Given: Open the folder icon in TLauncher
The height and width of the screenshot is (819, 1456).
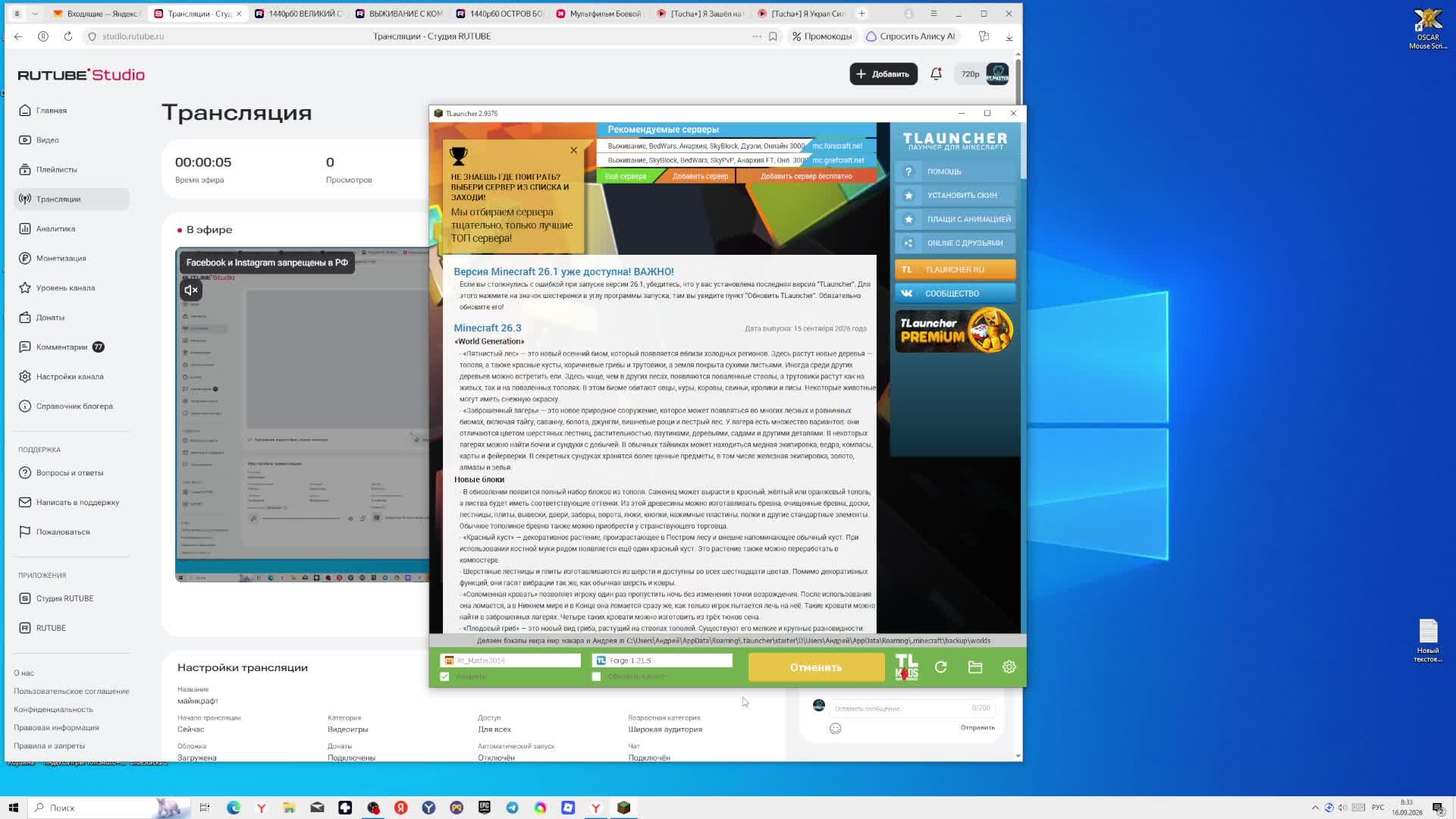Looking at the screenshot, I should [x=975, y=667].
